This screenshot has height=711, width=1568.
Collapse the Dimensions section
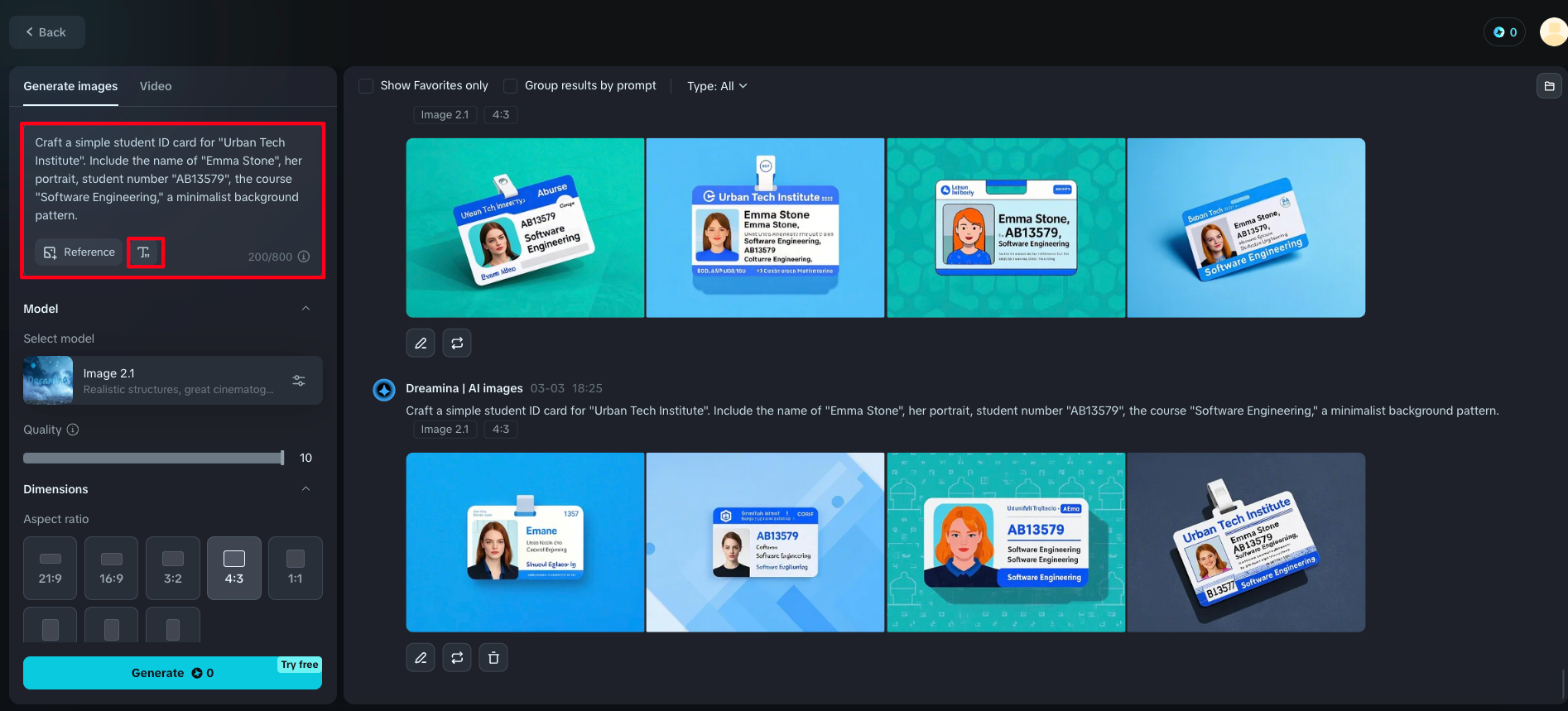point(305,489)
